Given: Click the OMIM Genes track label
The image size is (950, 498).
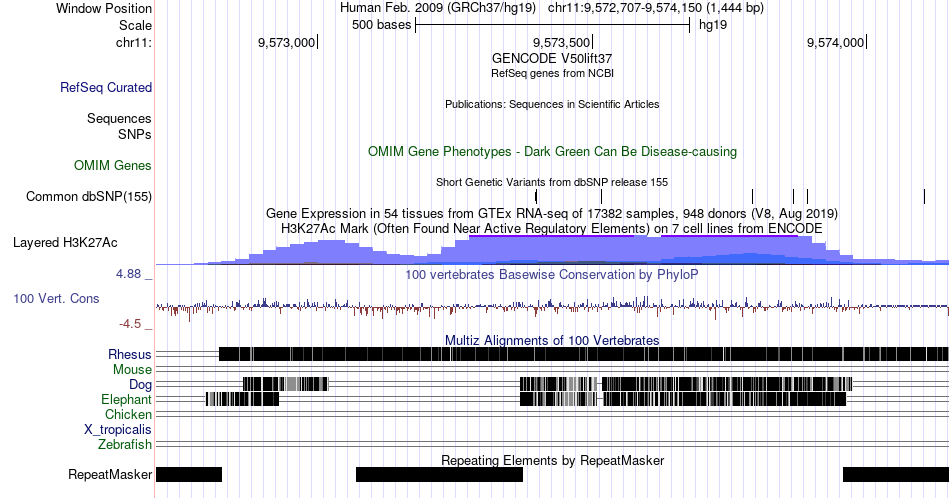Looking at the screenshot, I should pos(113,165).
